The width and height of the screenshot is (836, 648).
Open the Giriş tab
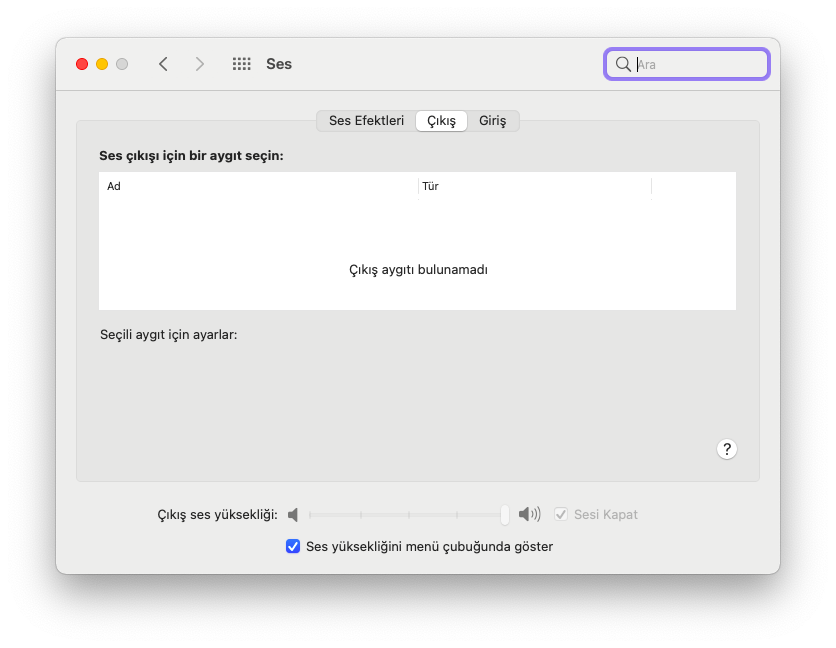click(492, 121)
